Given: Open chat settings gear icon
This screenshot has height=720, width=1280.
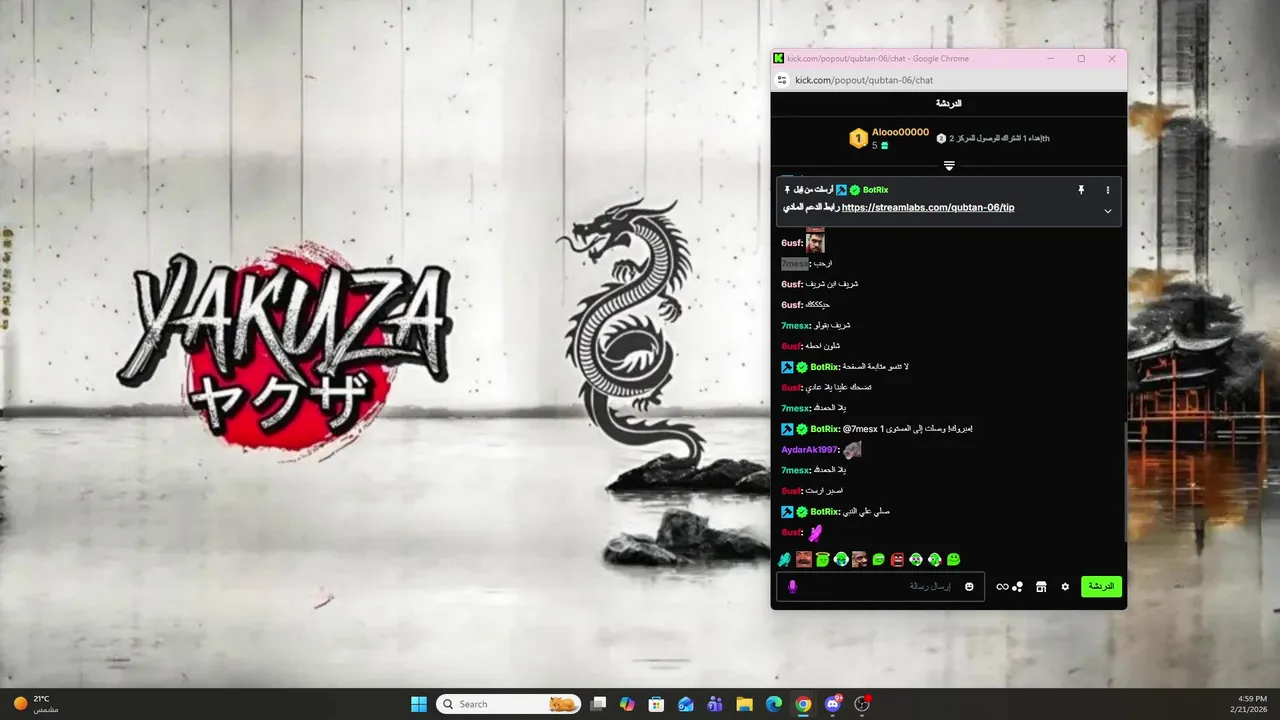Looking at the screenshot, I should pos(1065,587).
